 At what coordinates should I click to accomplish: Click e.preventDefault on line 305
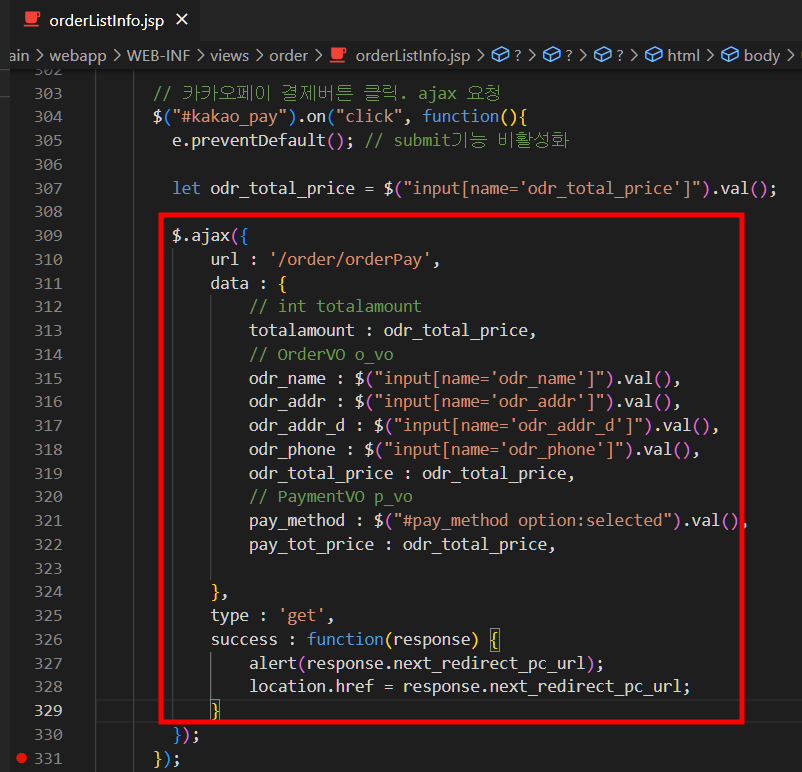pos(249,140)
